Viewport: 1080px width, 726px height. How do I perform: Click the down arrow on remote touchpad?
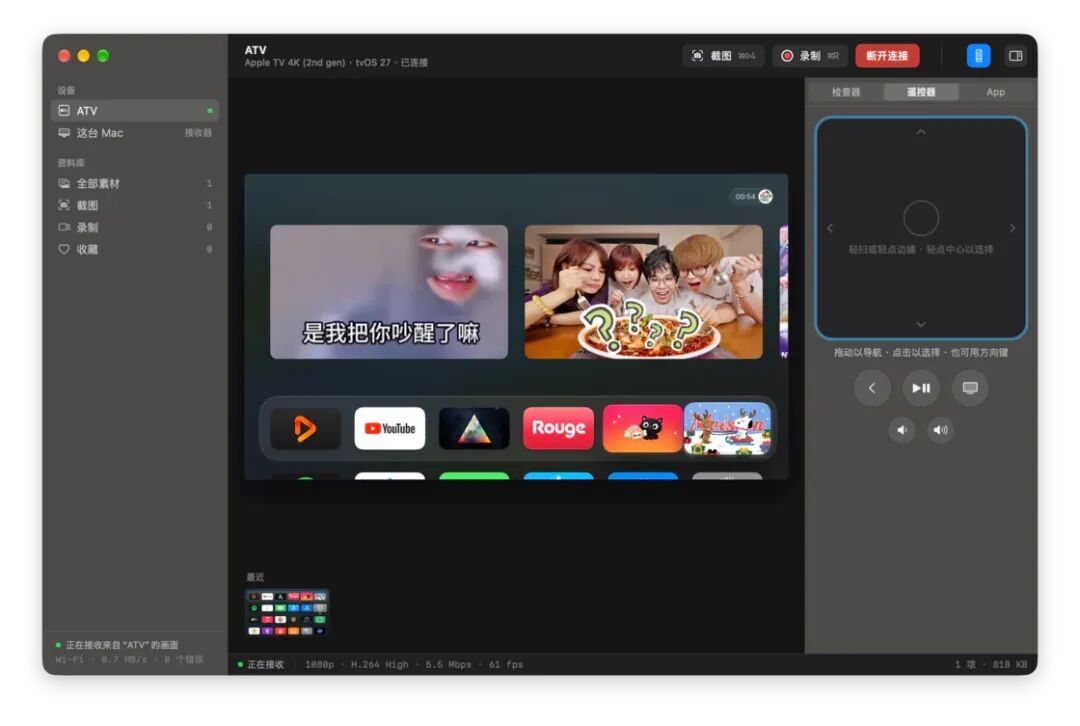pos(921,324)
